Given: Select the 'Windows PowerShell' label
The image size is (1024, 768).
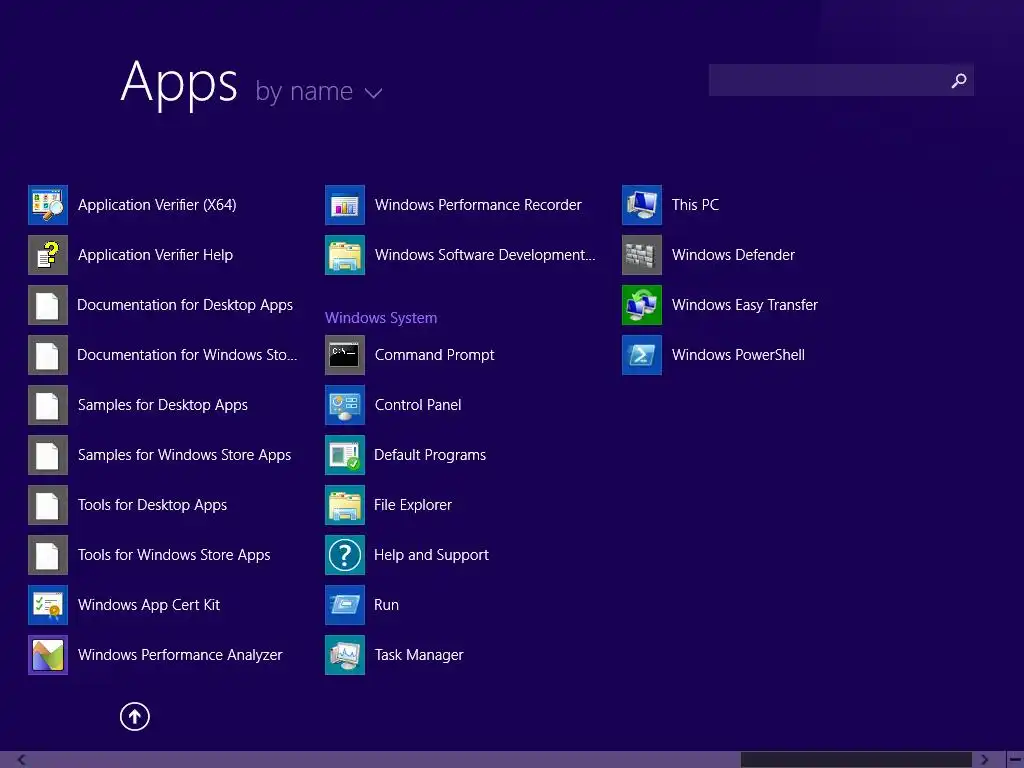Looking at the screenshot, I should point(738,355).
